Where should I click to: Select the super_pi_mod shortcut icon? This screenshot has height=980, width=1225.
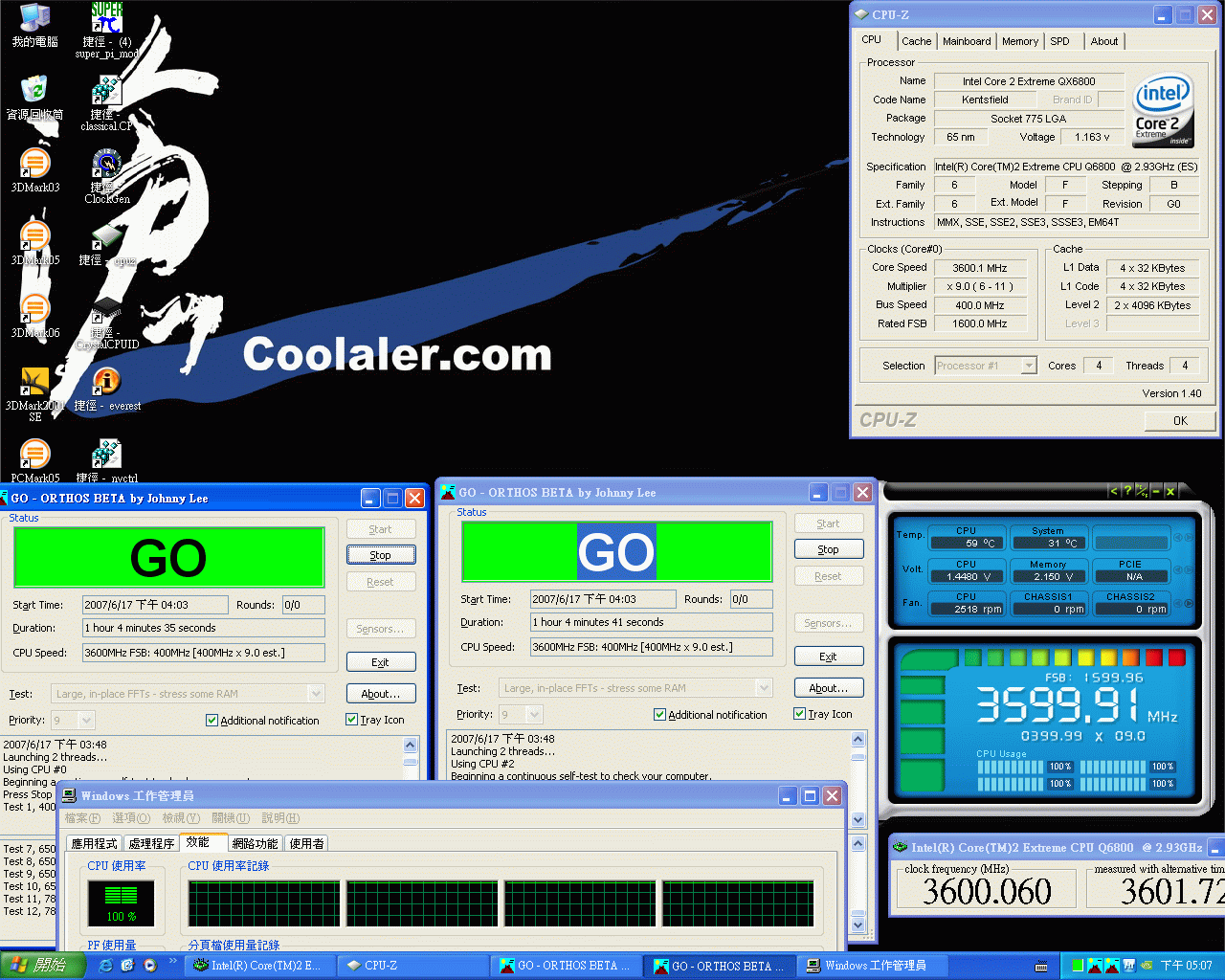pyautogui.click(x=106, y=31)
